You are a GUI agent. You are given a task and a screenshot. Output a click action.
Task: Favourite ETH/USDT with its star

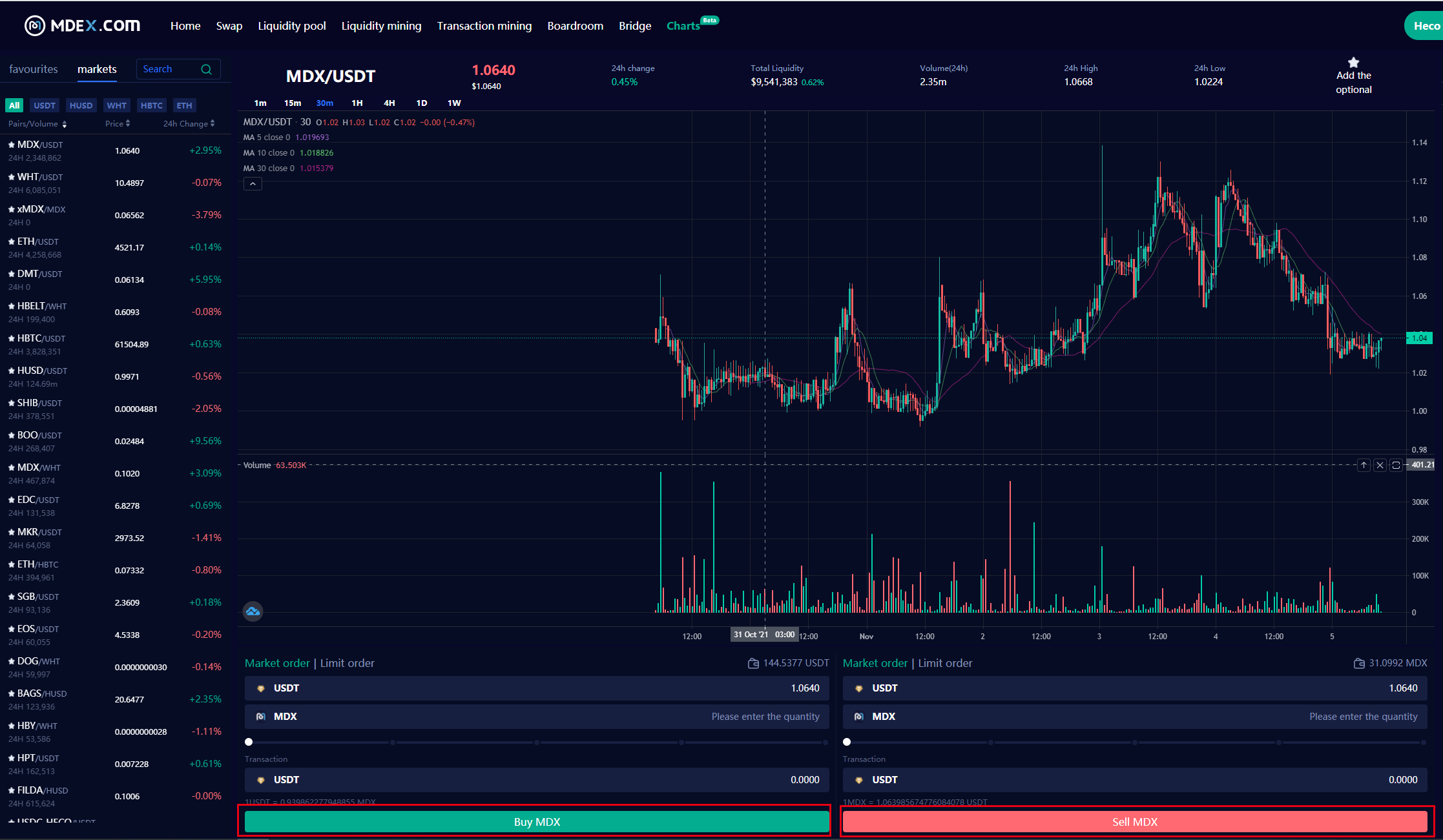point(12,241)
